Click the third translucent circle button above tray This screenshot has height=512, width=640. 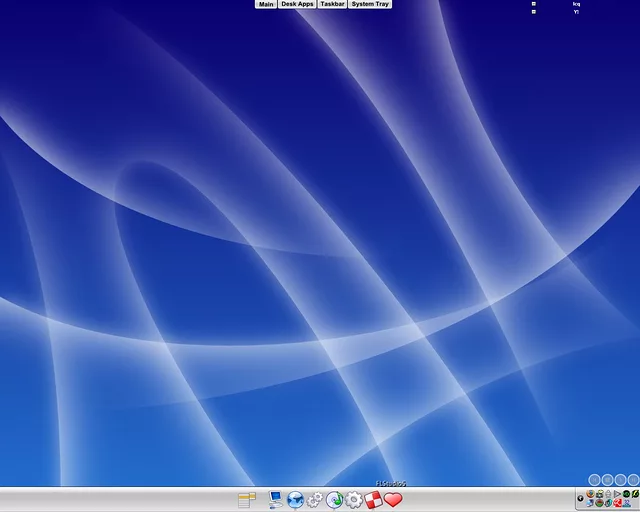point(620,480)
